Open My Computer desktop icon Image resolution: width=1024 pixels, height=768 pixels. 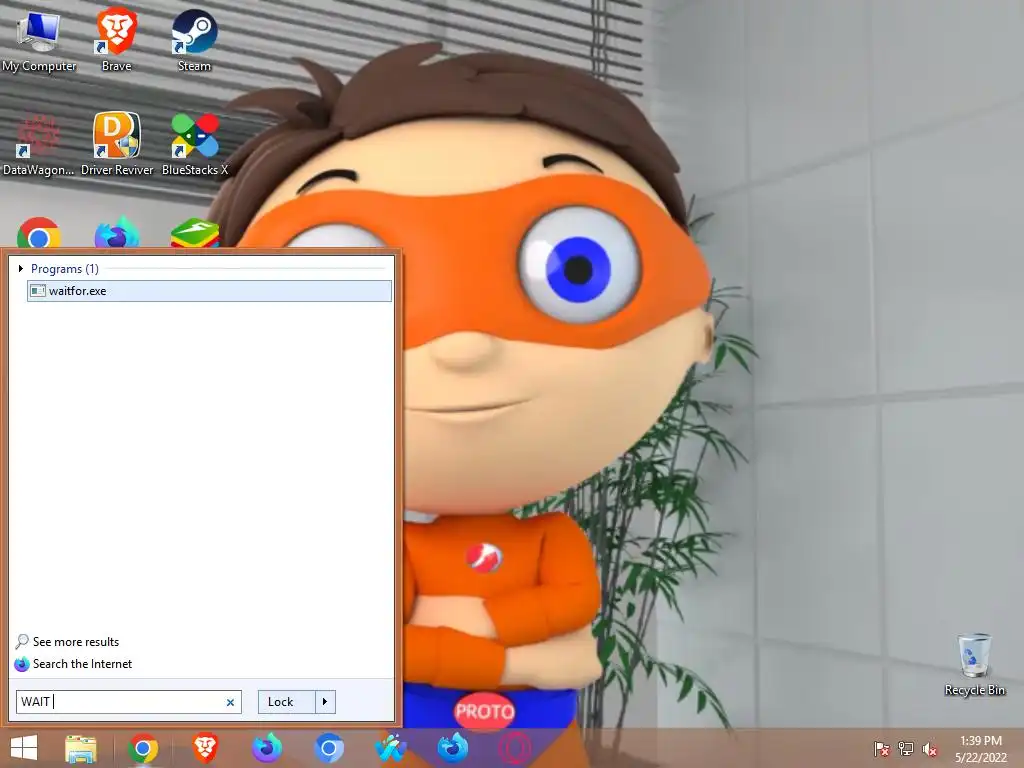pyautogui.click(x=39, y=42)
